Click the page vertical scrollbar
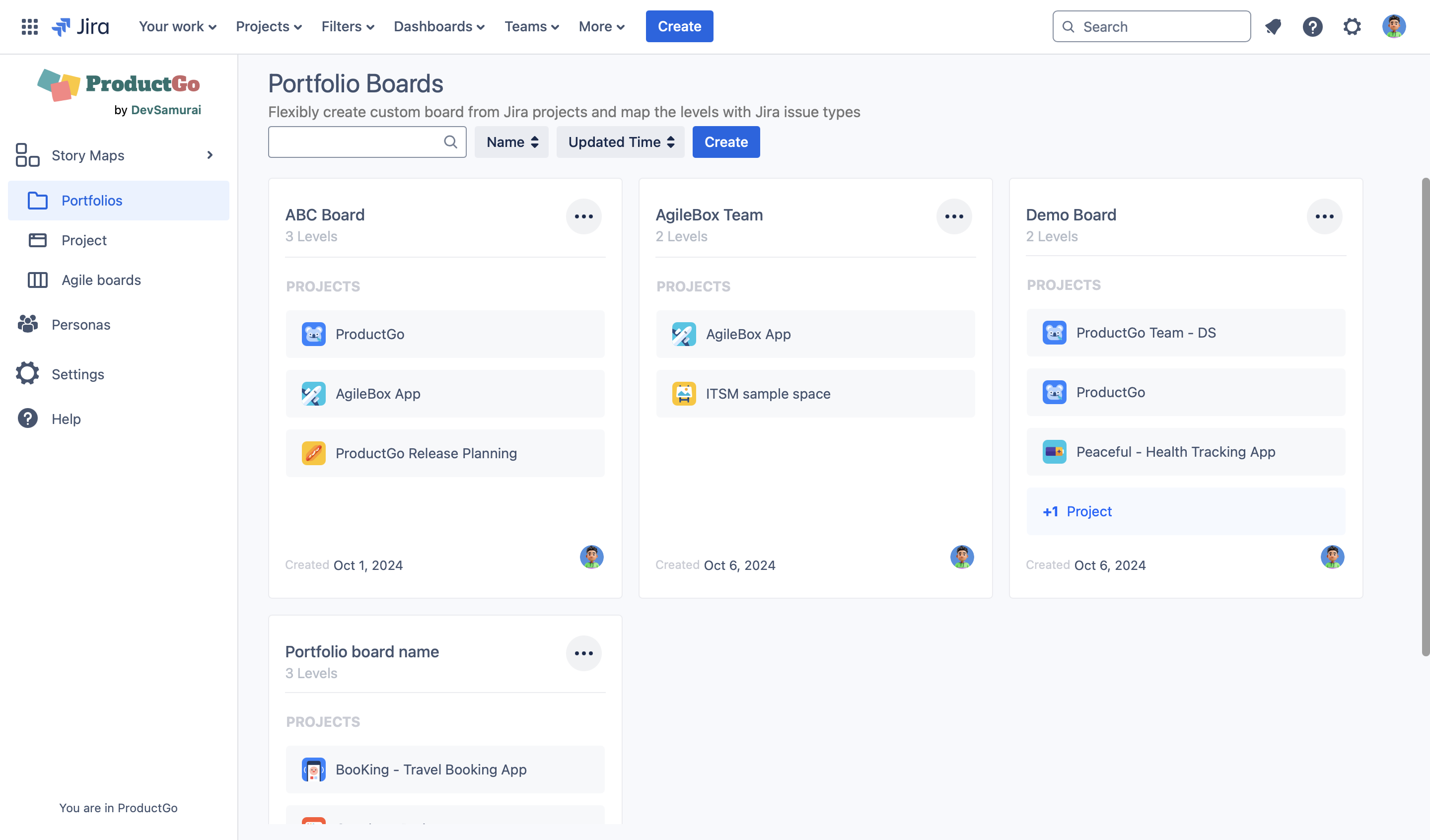Image resolution: width=1430 pixels, height=840 pixels. pyautogui.click(x=1425, y=417)
